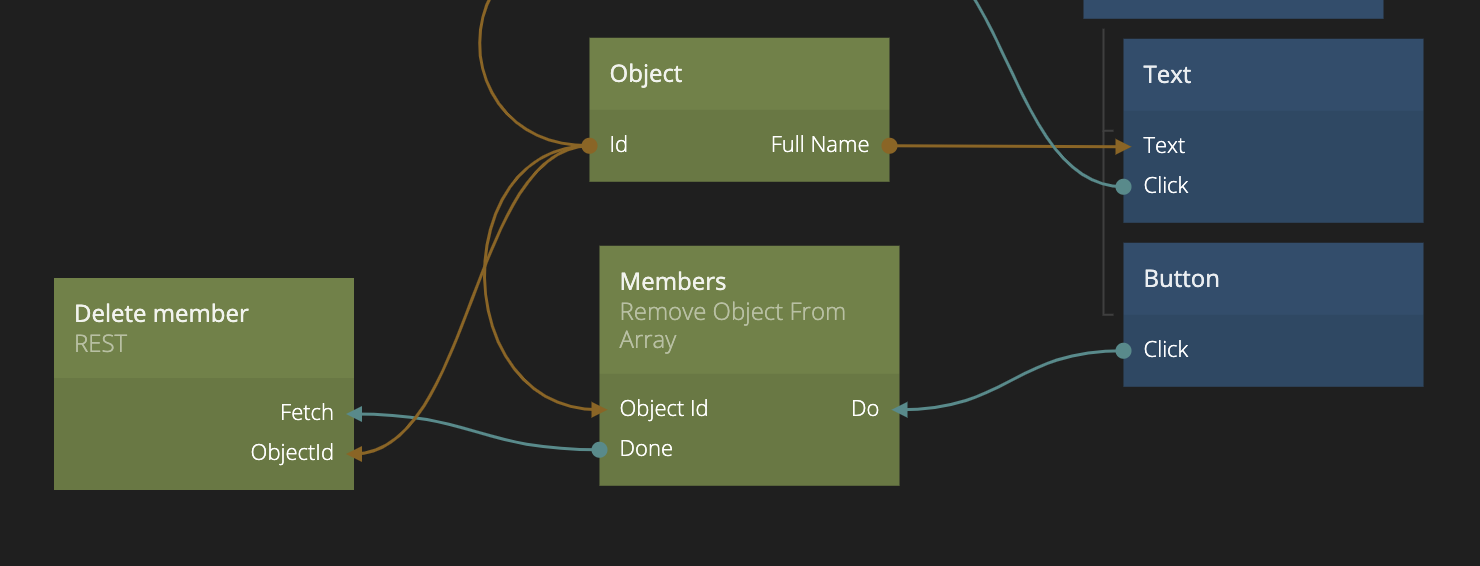This screenshot has height=566, width=1480.
Task: Click the Members node's Done port dot
Action: coord(599,450)
